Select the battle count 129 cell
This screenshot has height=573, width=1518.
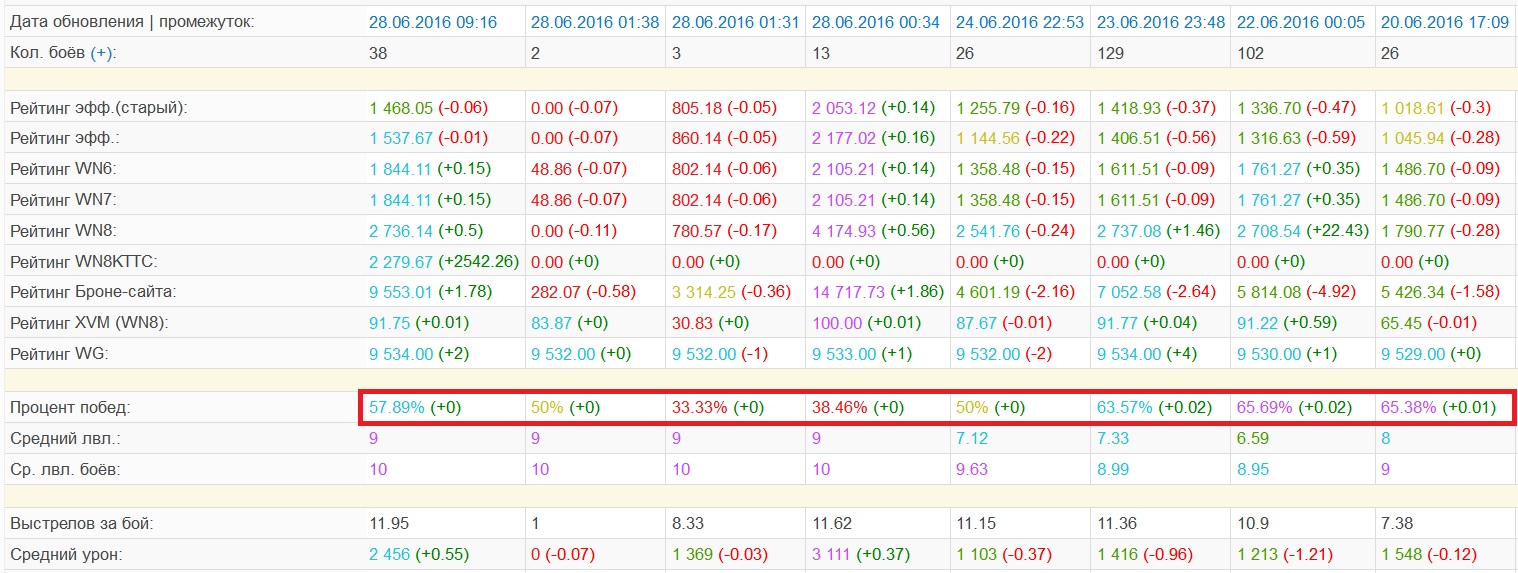(1110, 53)
